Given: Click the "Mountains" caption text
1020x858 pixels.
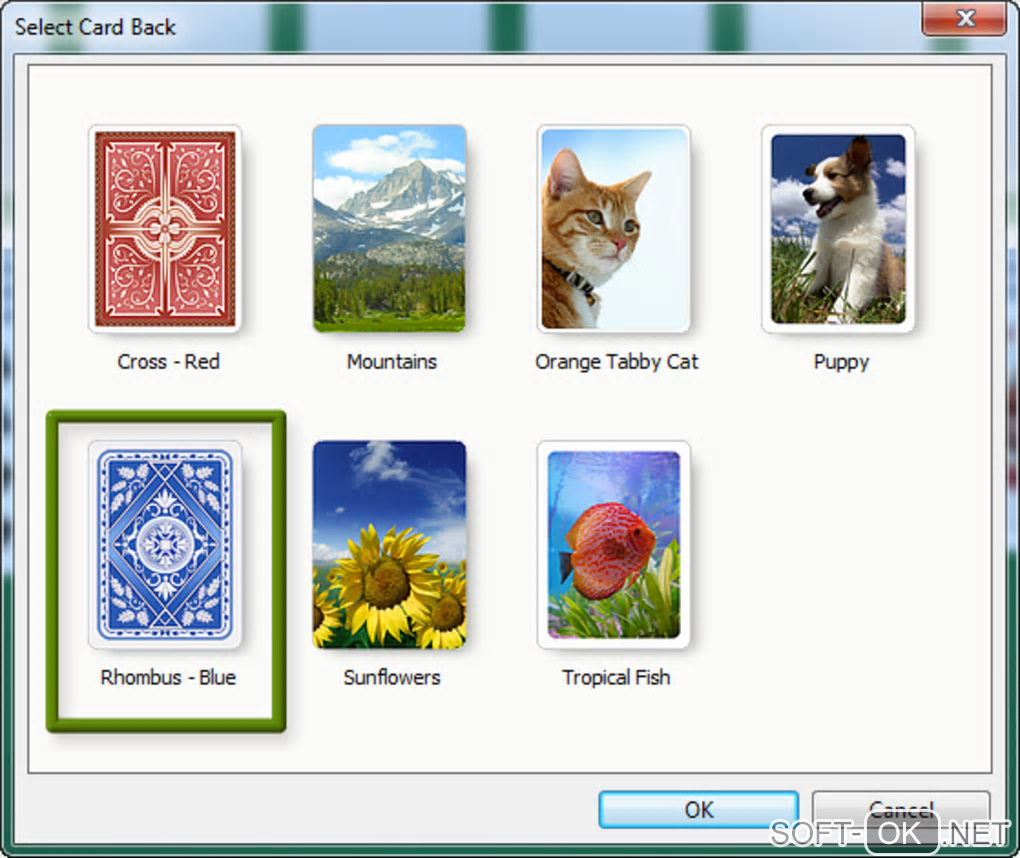Looking at the screenshot, I should click(x=392, y=362).
